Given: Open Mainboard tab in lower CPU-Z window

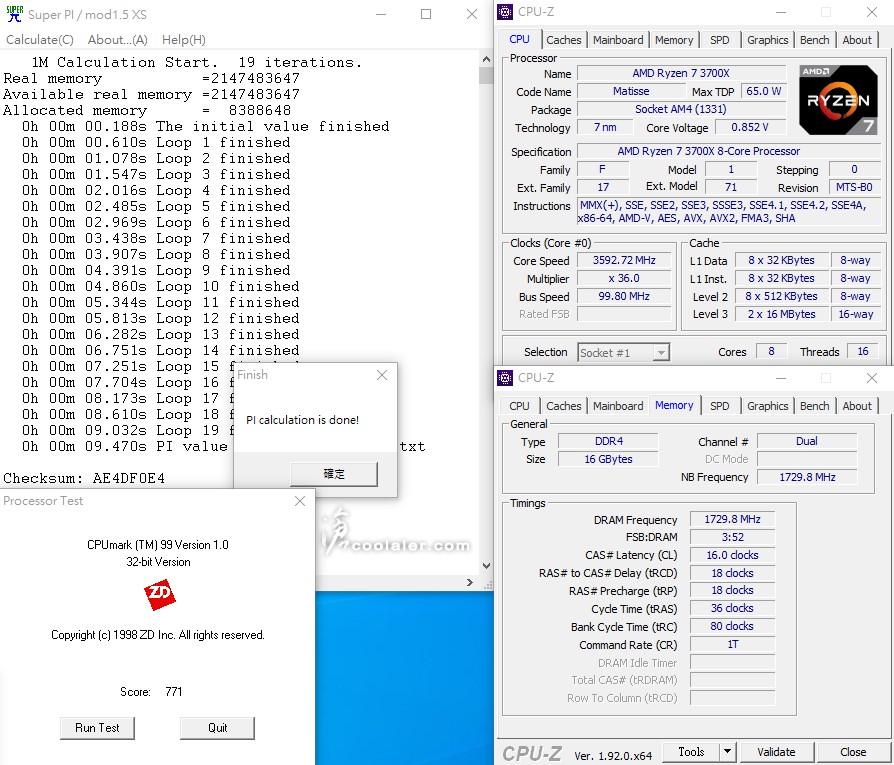Looking at the screenshot, I should click(618, 406).
